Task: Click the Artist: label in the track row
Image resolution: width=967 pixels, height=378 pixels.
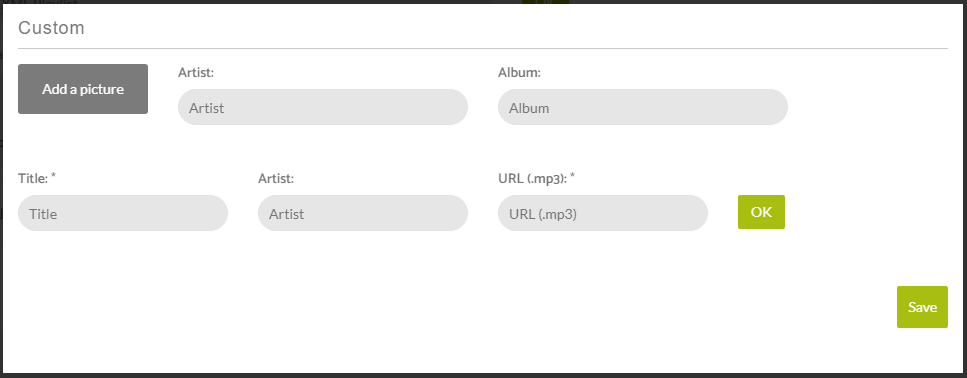Action: click(x=276, y=179)
